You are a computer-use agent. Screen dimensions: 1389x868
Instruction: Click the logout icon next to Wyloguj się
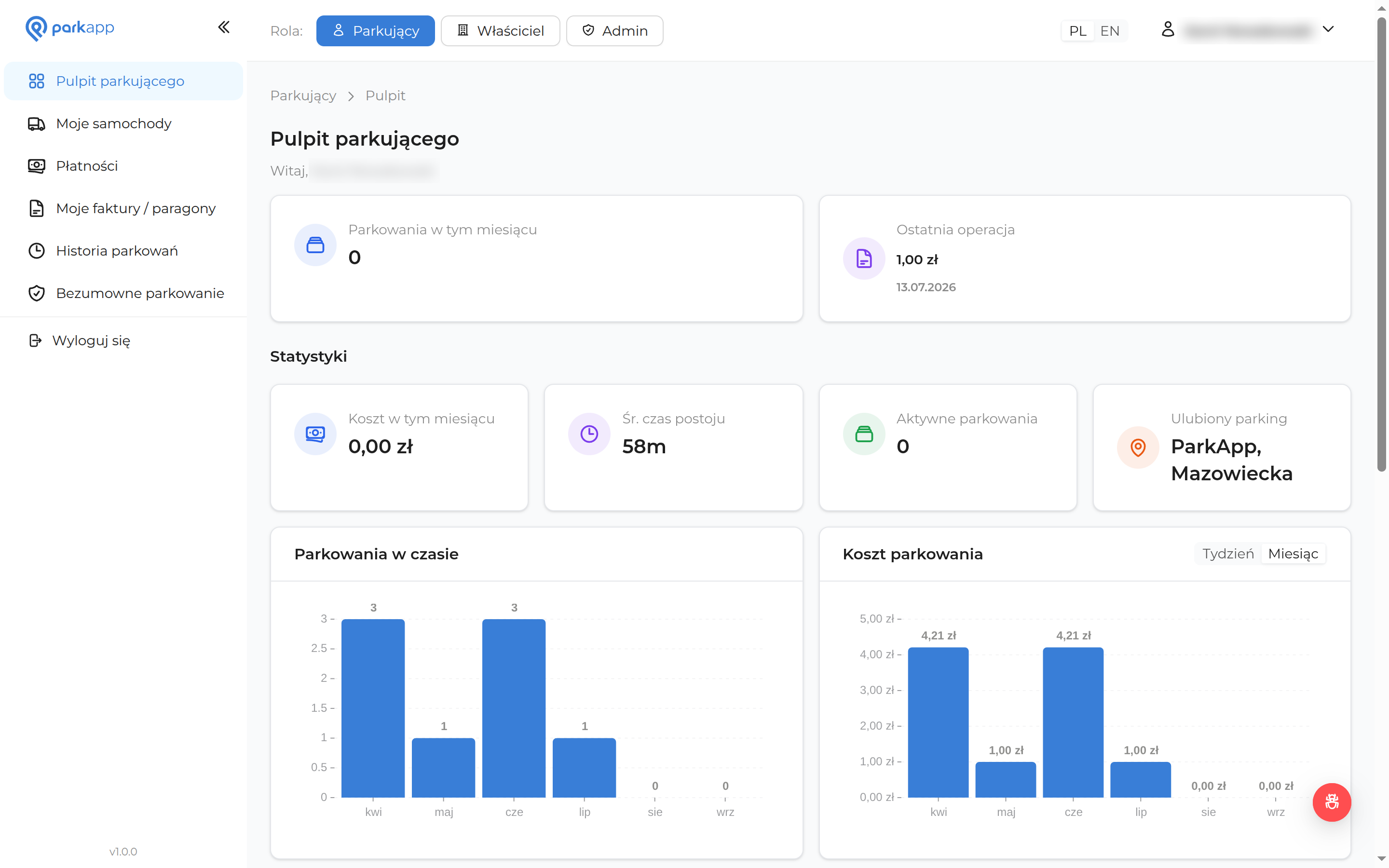click(x=35, y=340)
